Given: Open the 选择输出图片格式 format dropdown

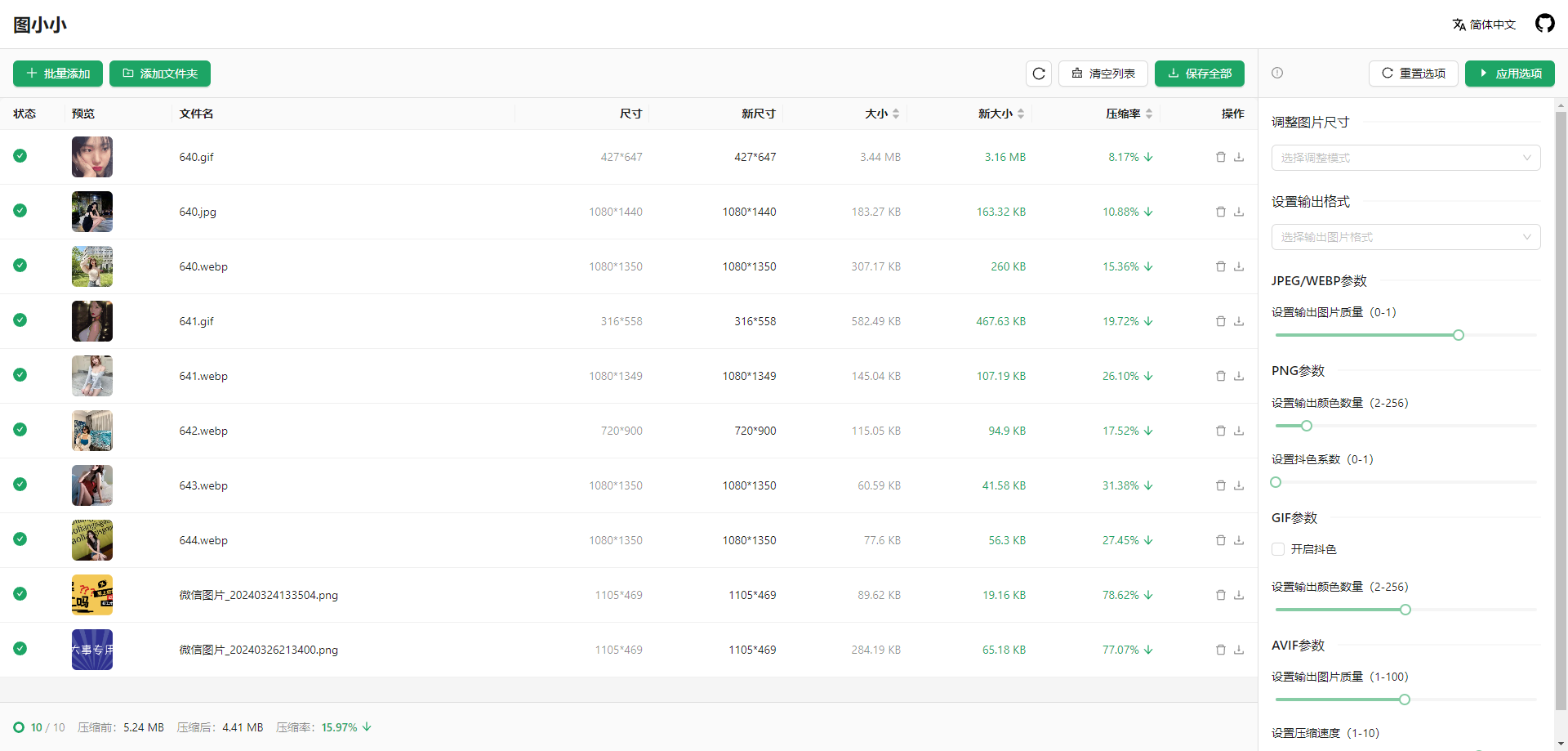Looking at the screenshot, I should [1405, 237].
